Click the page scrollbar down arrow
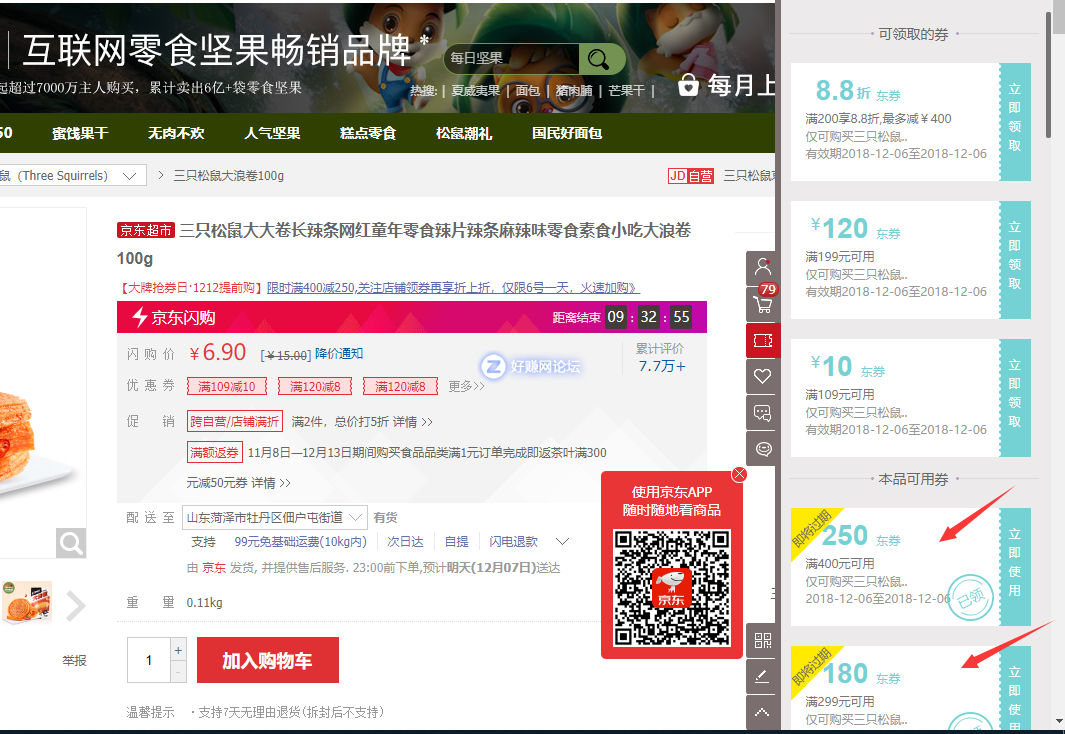This screenshot has width=1065, height=734. (x=1059, y=722)
